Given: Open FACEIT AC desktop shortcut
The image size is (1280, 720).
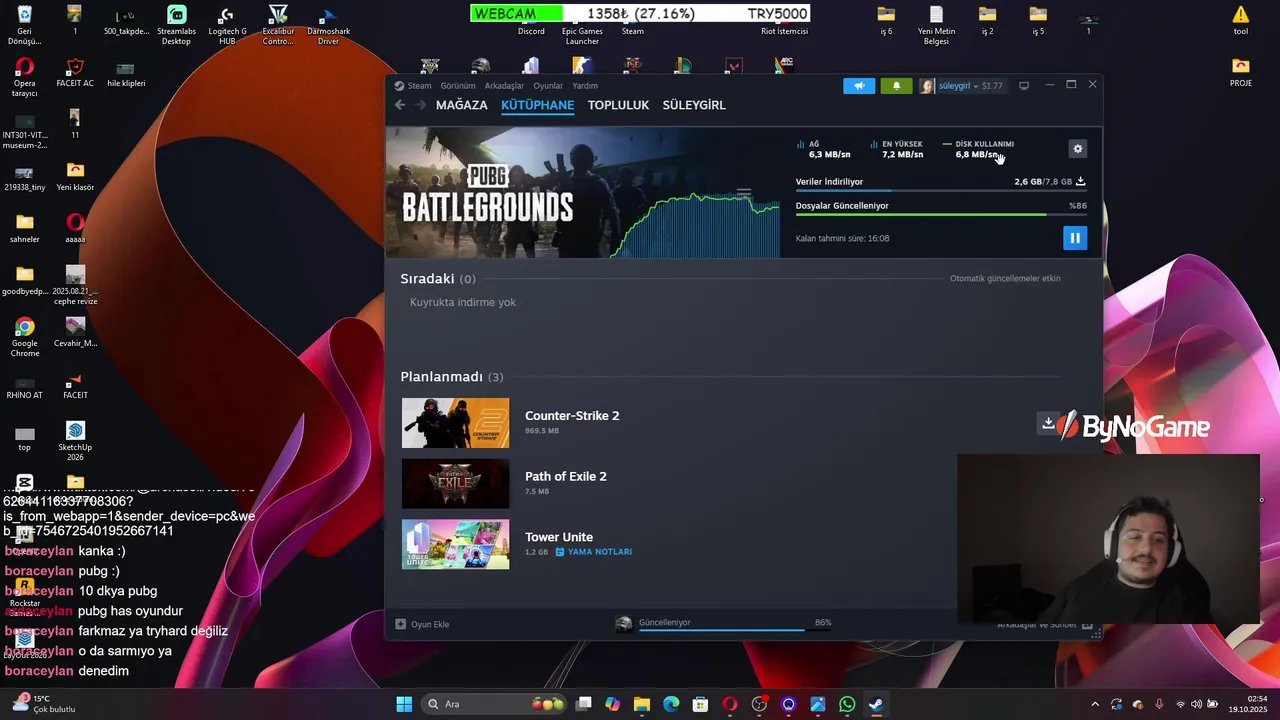Looking at the screenshot, I should point(75,73).
